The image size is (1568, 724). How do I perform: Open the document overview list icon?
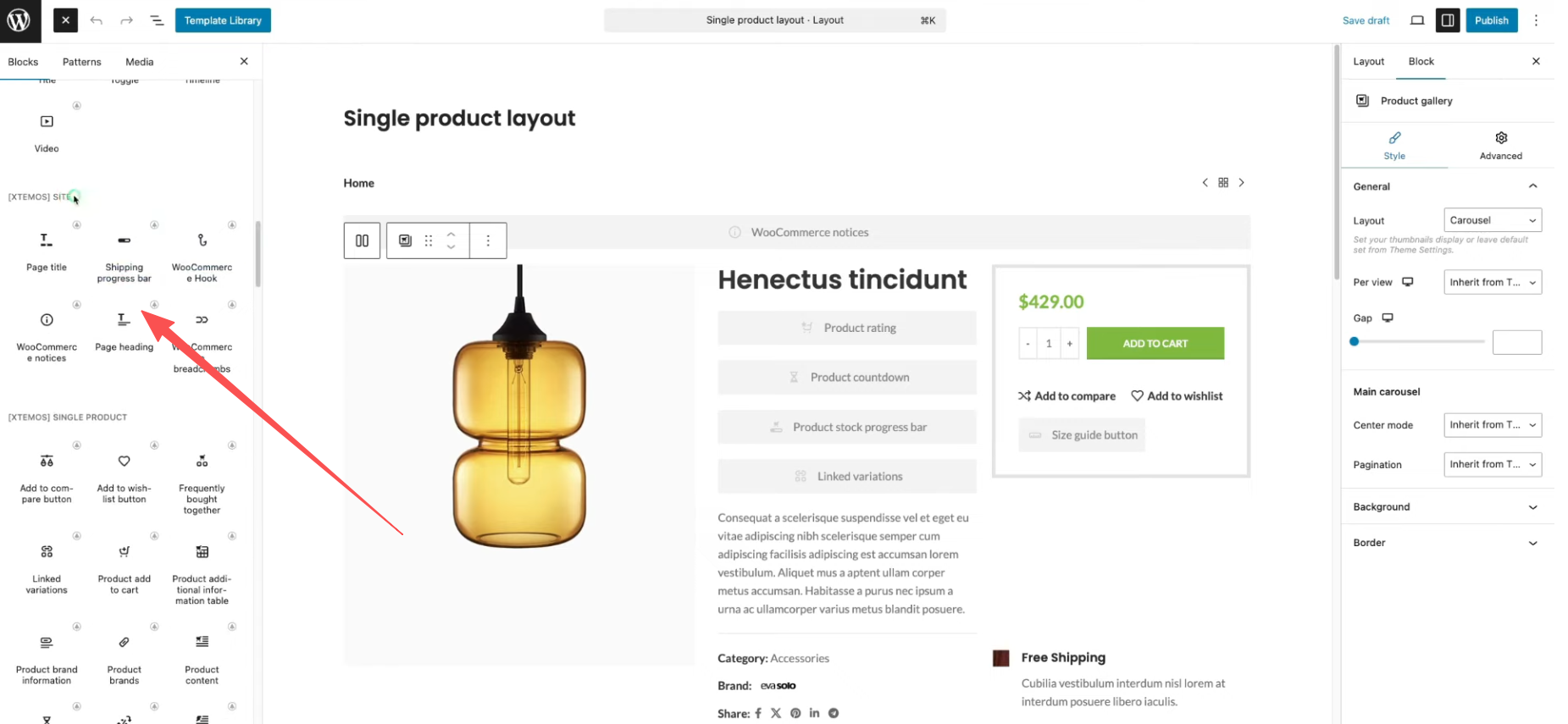157,20
